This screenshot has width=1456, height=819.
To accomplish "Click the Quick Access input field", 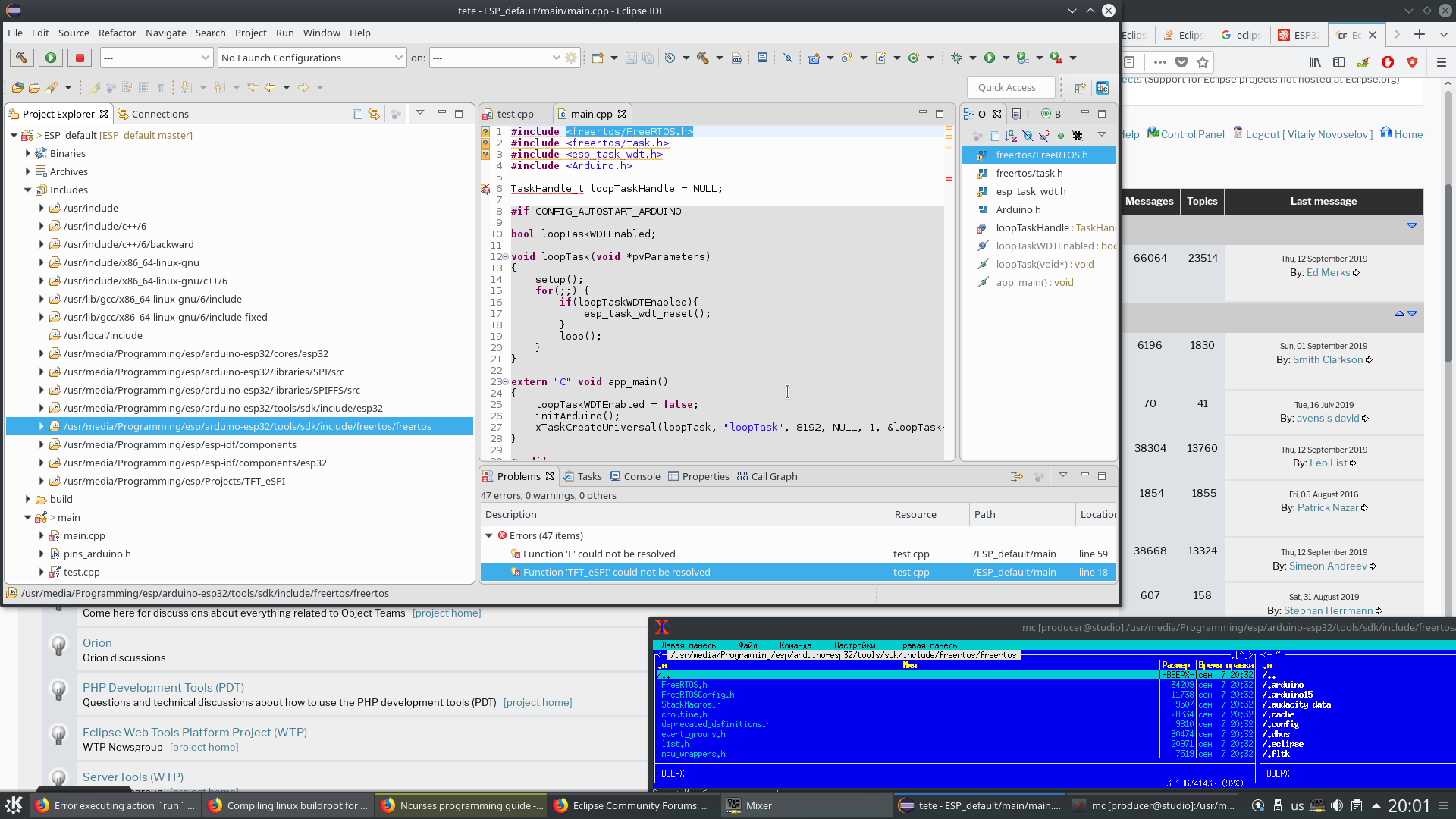I will [1011, 87].
